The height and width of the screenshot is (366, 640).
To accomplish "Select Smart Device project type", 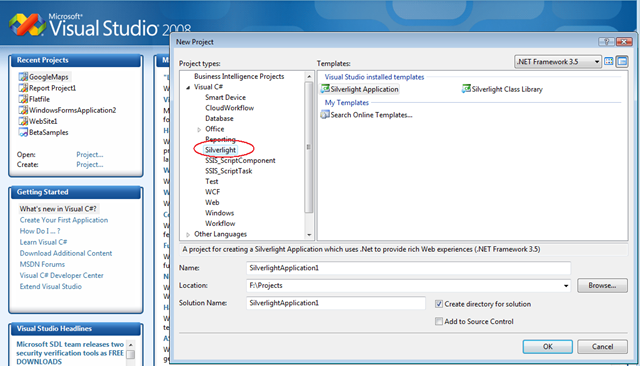I will pyautogui.click(x=225, y=97).
